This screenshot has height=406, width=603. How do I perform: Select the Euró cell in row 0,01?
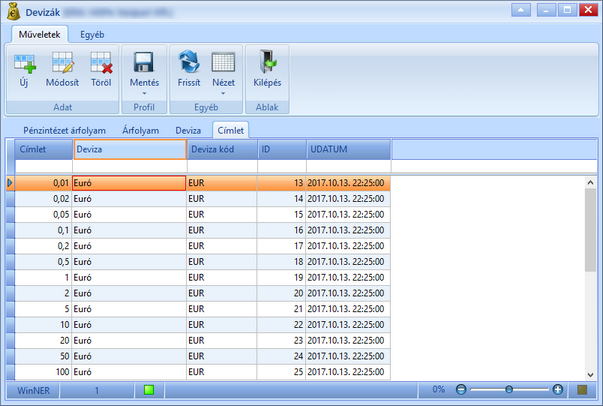point(129,183)
